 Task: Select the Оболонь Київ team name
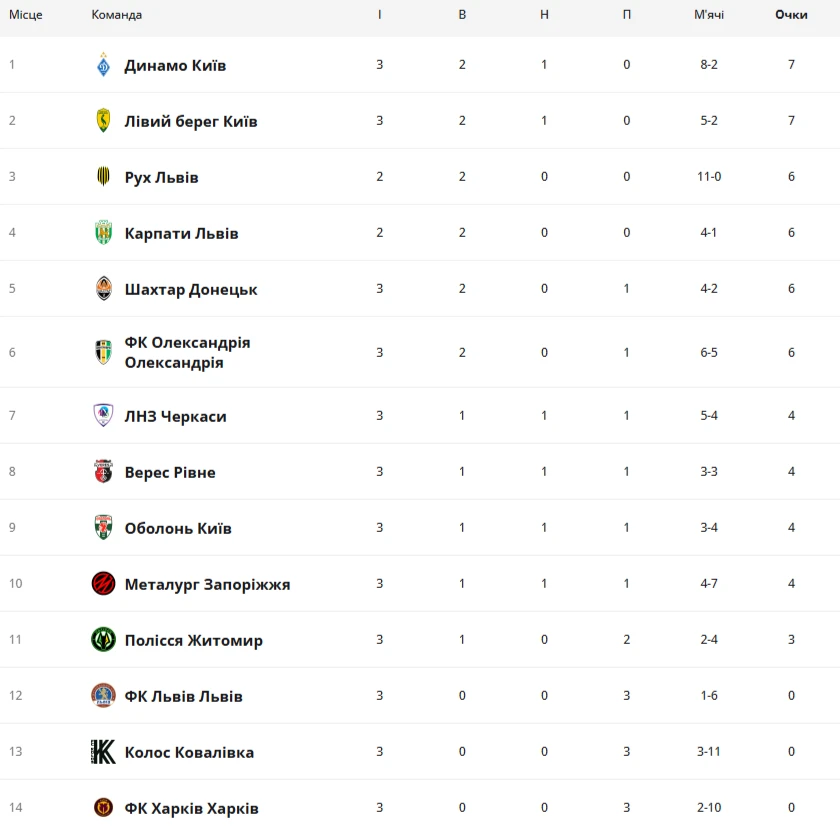pyautogui.click(x=178, y=528)
